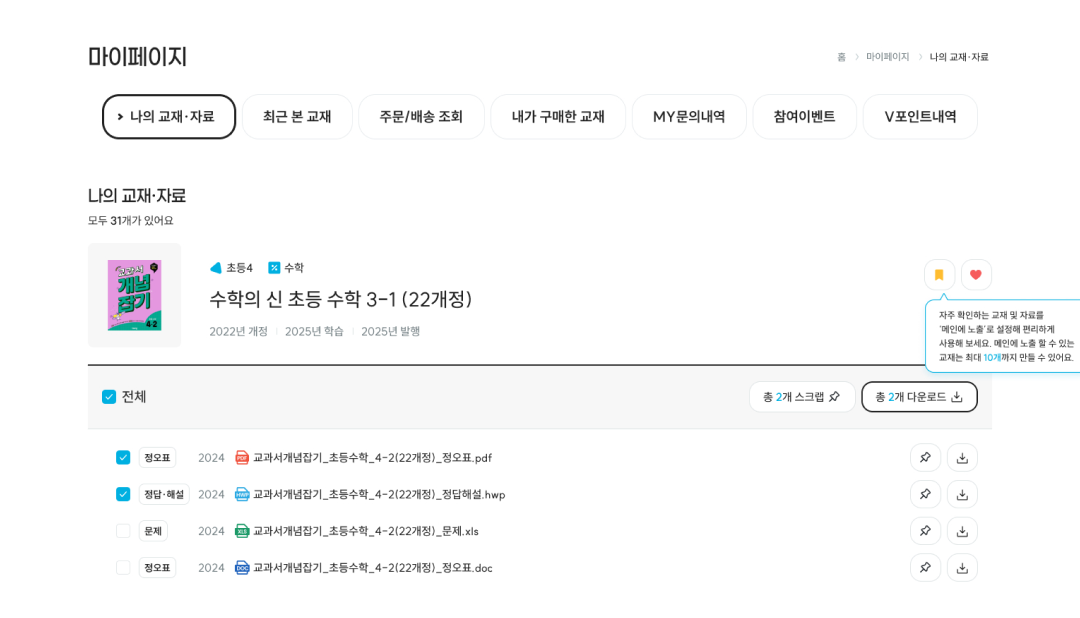
Task: Click the red heart favorite icon
Action: (975, 274)
